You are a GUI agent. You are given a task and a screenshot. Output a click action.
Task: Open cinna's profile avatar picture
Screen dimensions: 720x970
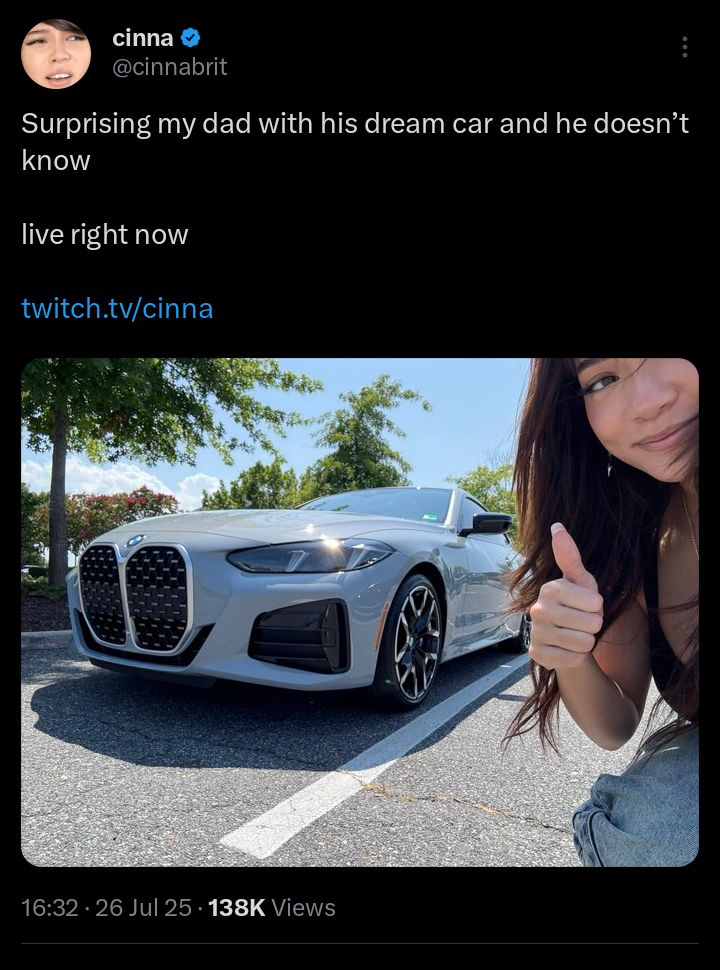56,54
